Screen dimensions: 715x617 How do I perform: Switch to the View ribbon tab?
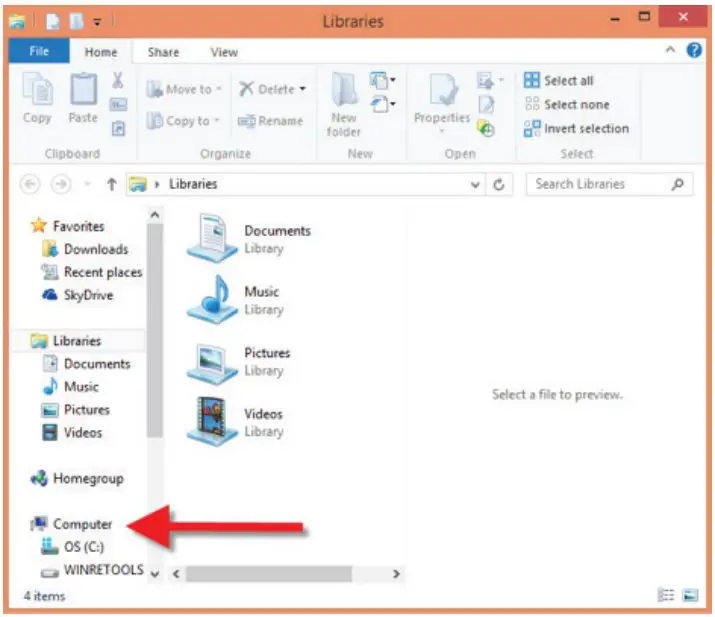(224, 52)
